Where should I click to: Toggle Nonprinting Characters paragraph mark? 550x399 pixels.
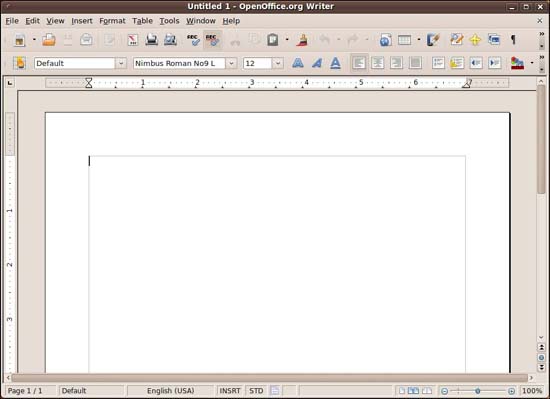click(x=513, y=40)
